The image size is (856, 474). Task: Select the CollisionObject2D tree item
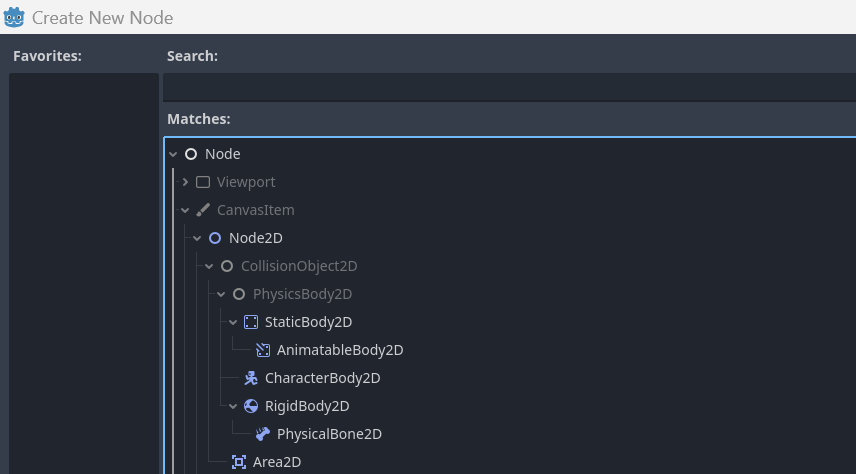(298, 266)
